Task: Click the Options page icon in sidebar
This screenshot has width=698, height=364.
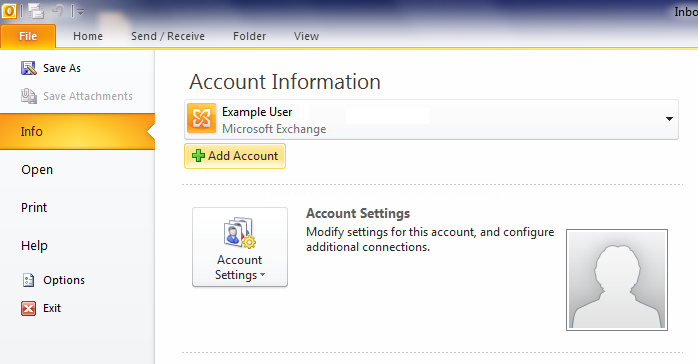Action: (x=28, y=280)
